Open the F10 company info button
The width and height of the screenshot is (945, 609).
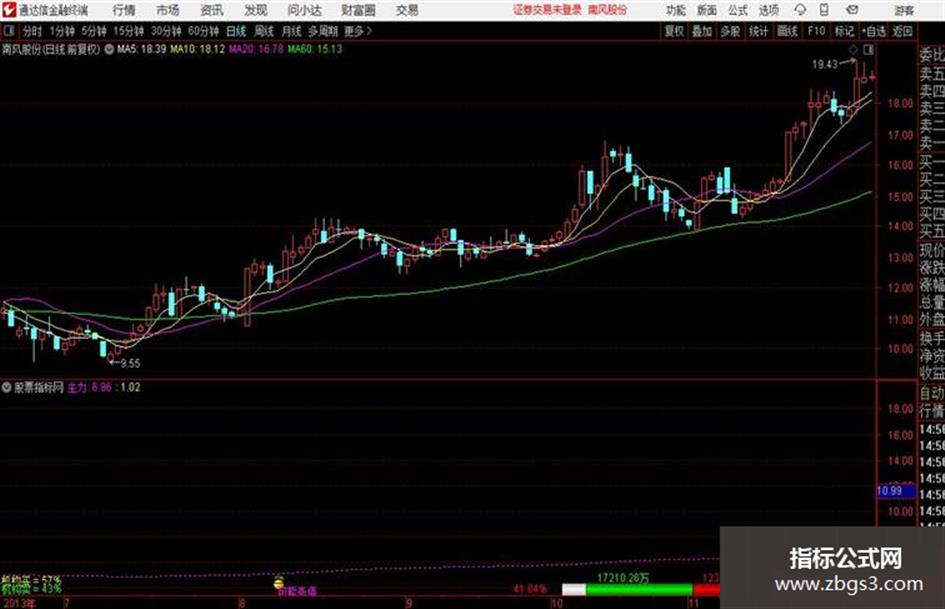tap(816, 31)
